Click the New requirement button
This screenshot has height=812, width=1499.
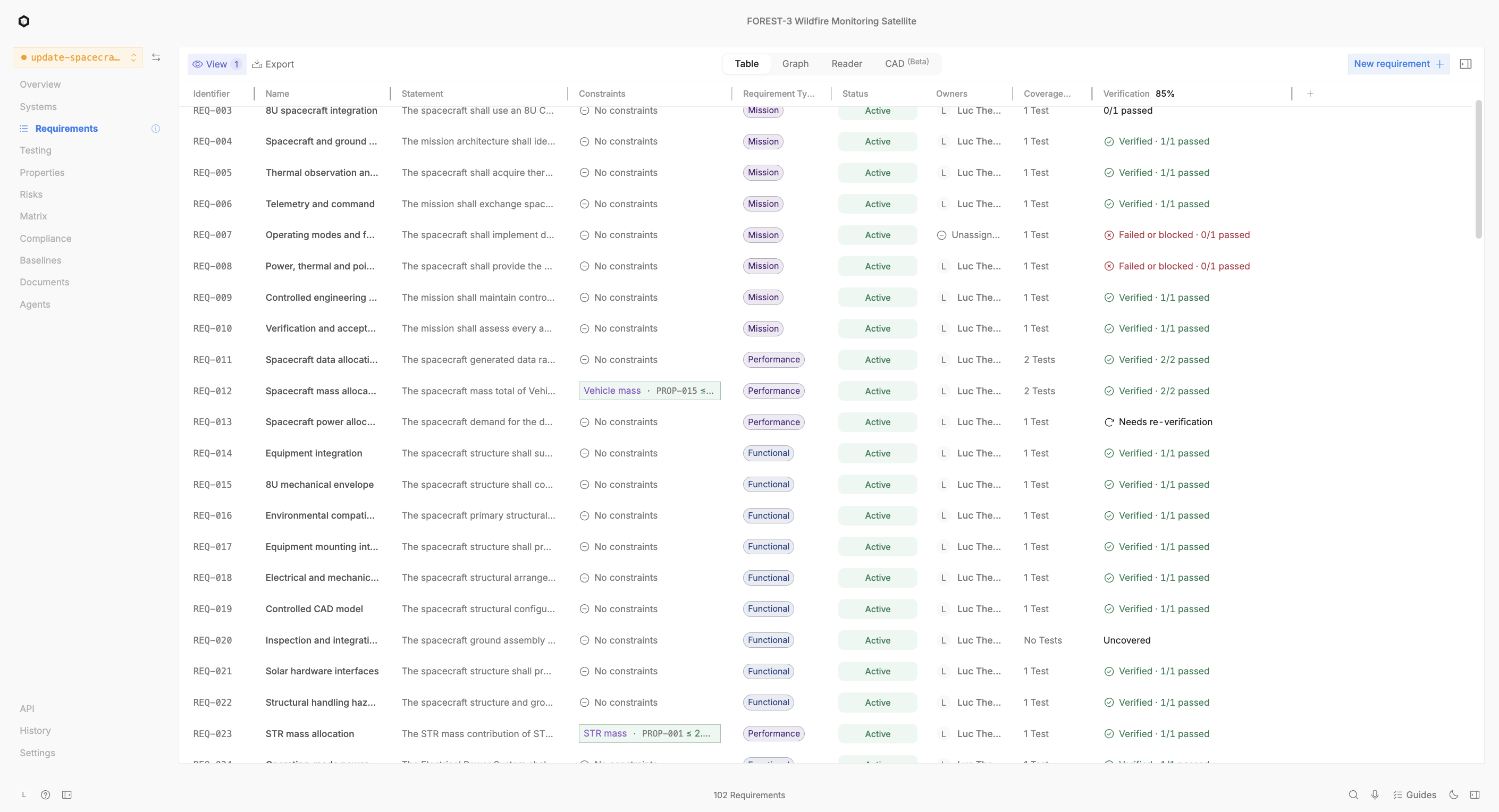coord(1399,64)
